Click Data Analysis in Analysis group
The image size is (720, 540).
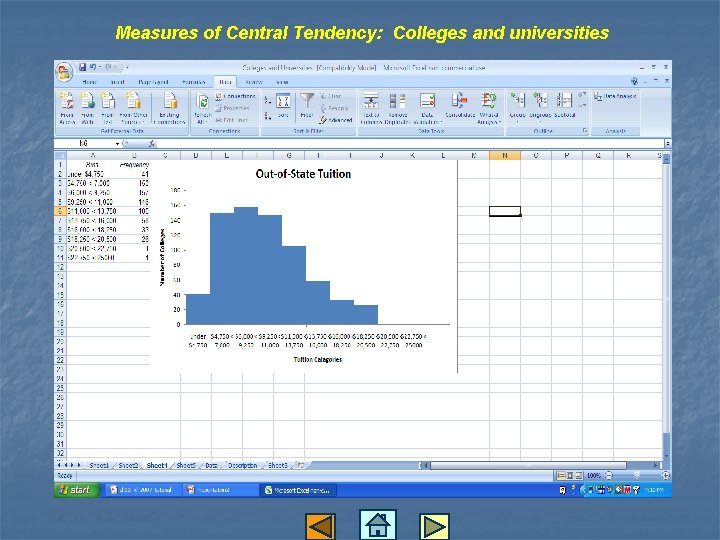click(x=615, y=96)
